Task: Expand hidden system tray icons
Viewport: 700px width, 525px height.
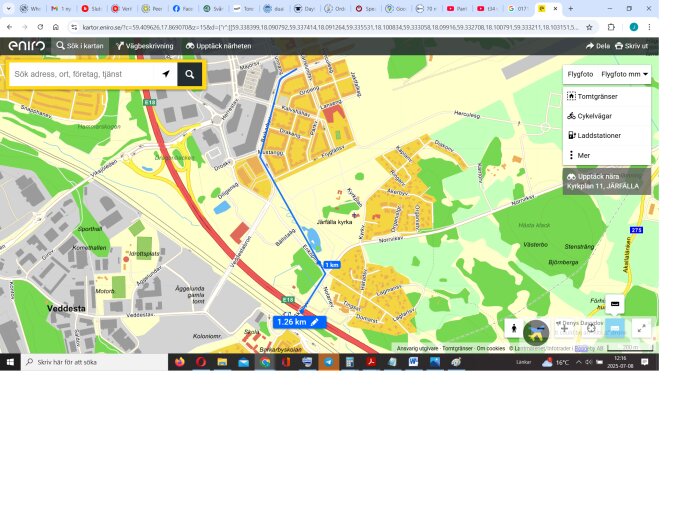Action: click(579, 362)
